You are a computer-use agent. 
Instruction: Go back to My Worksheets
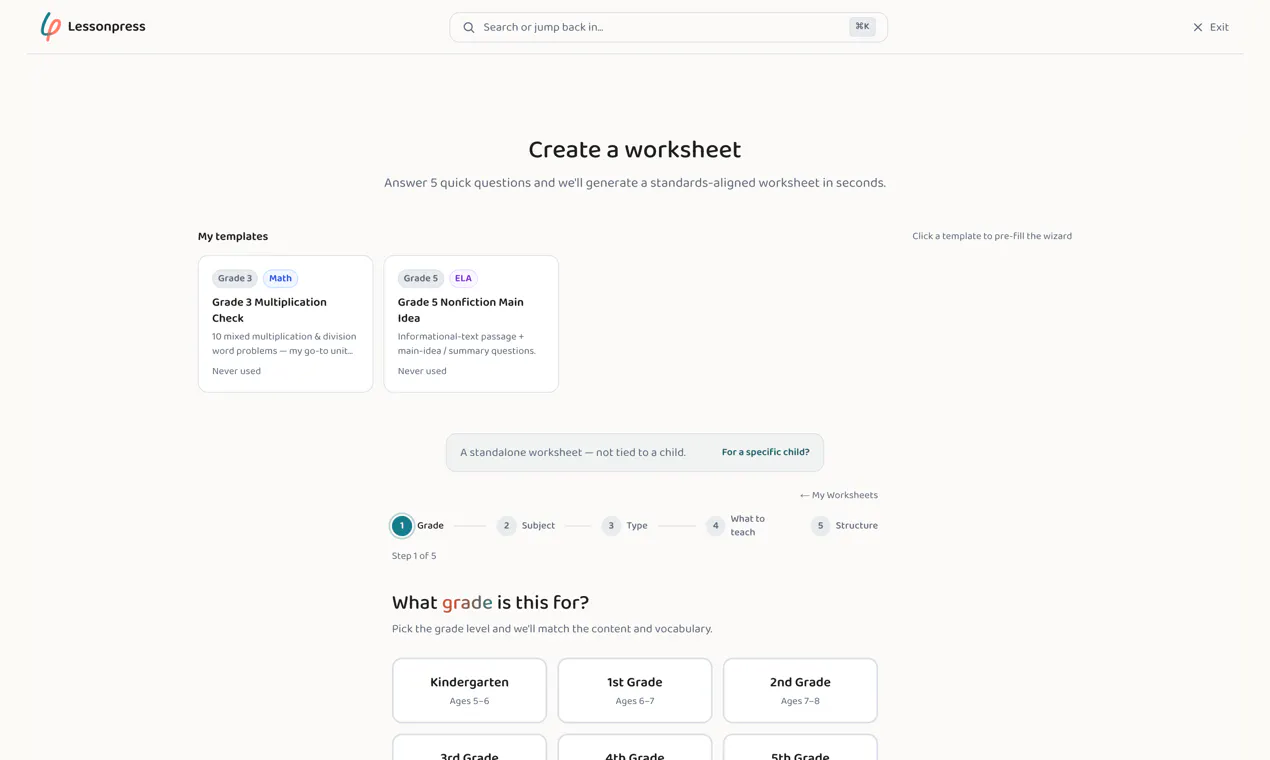(838, 495)
